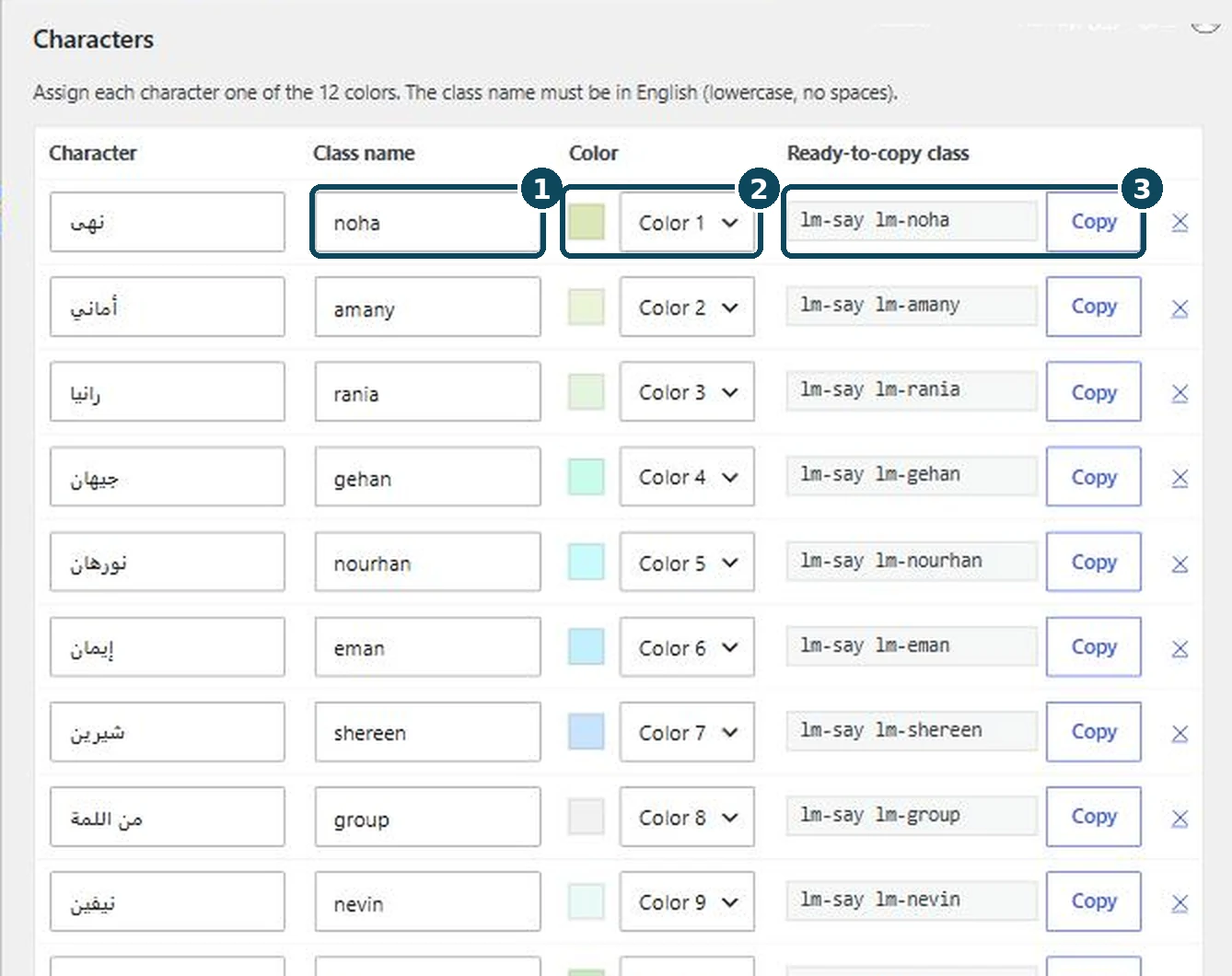Edit the nevin class name field
Image resolution: width=1232 pixels, height=976 pixels.
pos(427,901)
